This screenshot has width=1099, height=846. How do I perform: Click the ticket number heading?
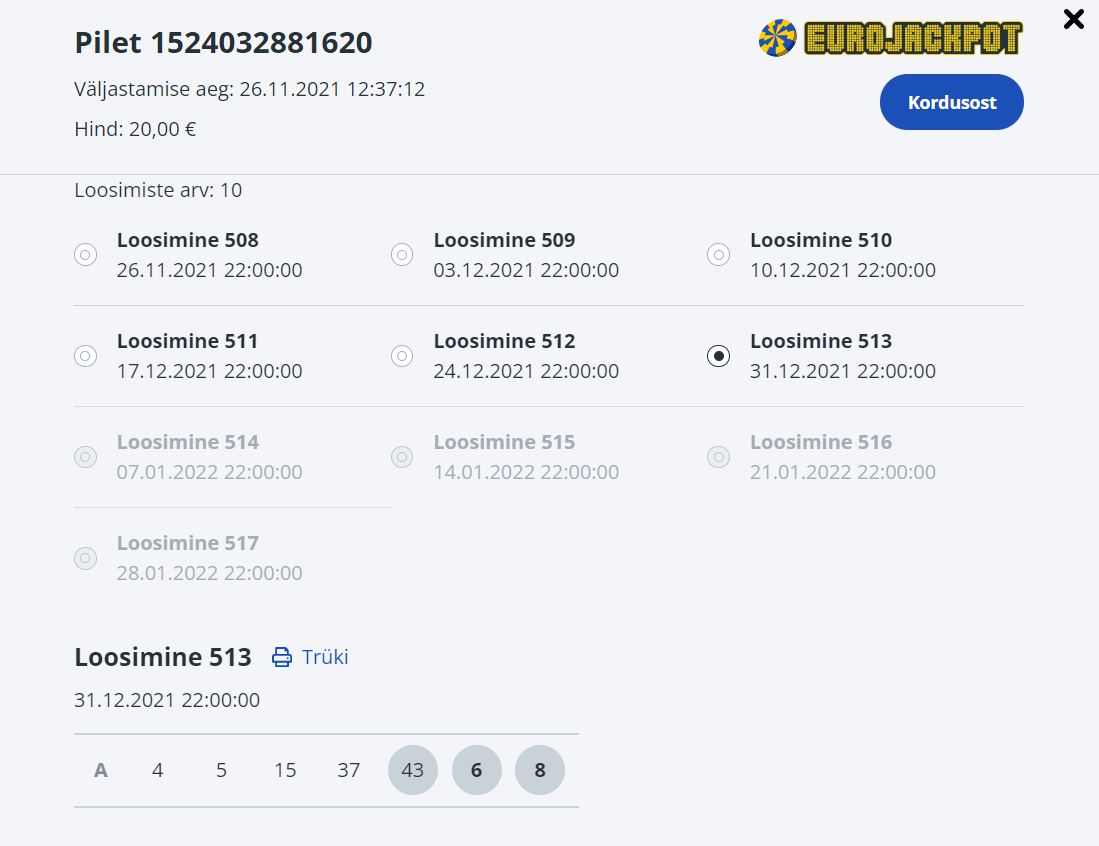coord(223,43)
